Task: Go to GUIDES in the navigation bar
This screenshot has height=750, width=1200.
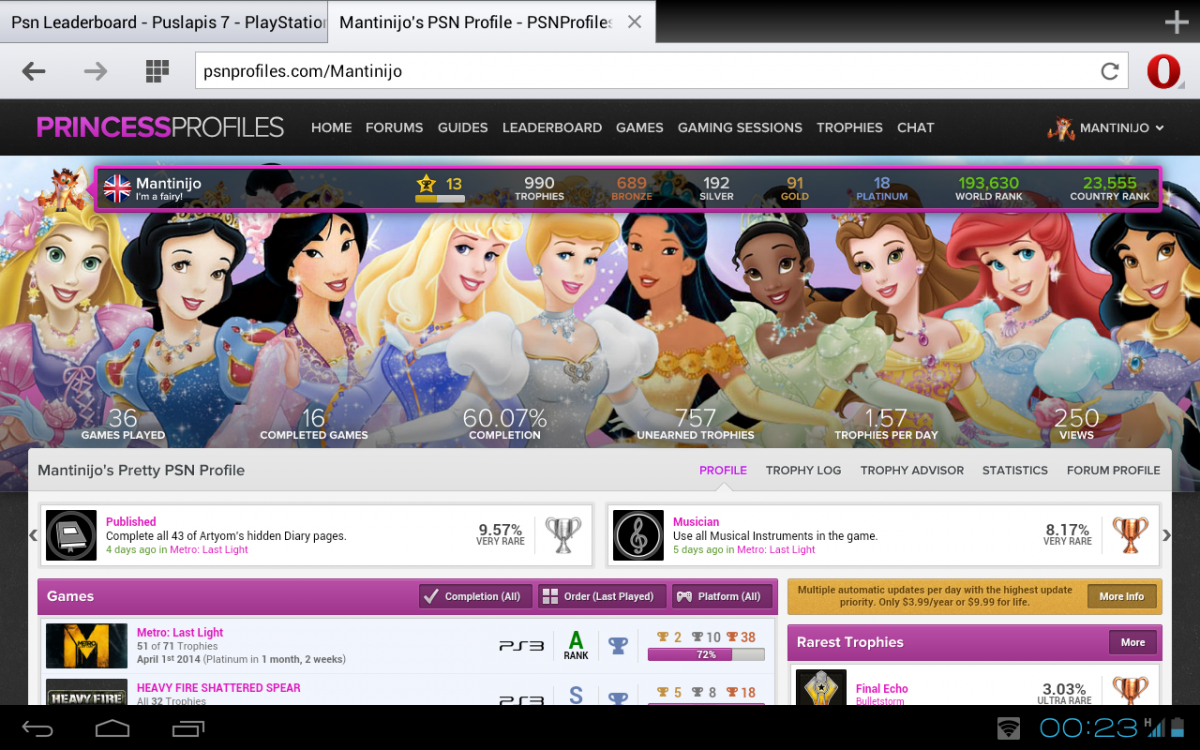Action: (463, 128)
